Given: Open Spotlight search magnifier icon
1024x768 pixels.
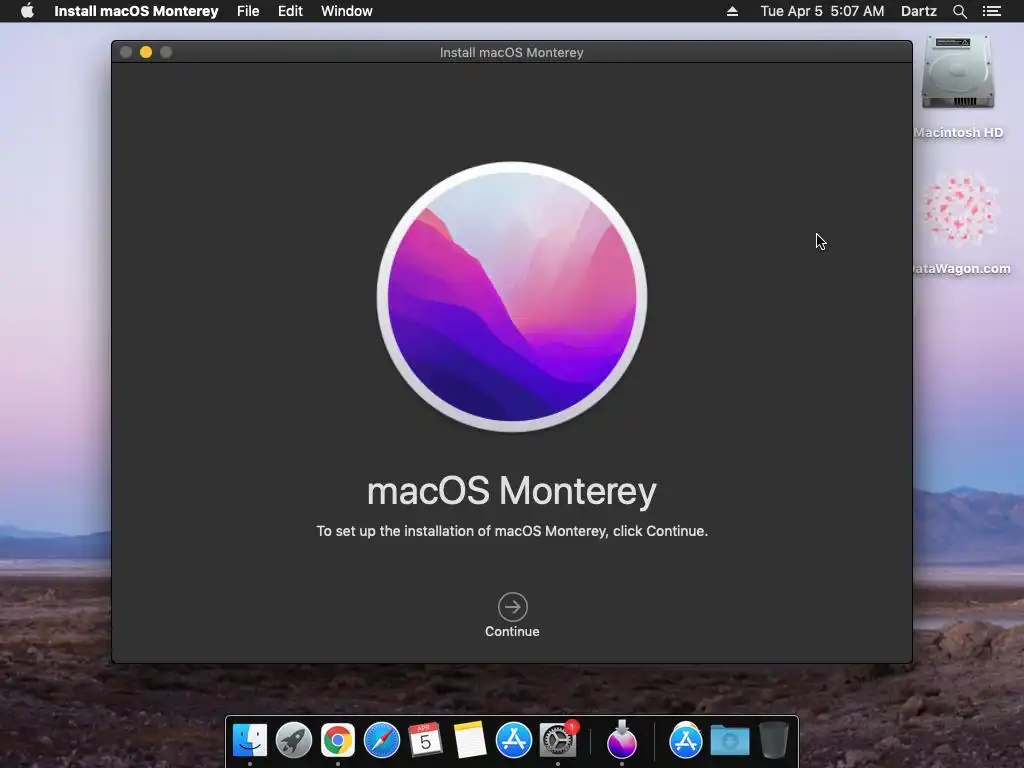Looking at the screenshot, I should point(959,11).
